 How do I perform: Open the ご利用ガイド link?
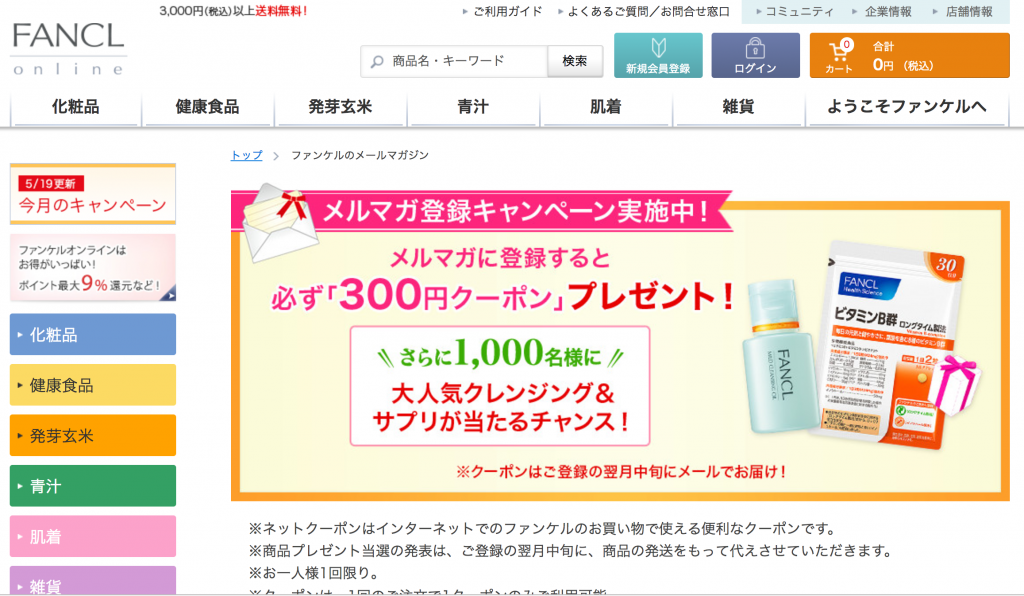point(507,12)
